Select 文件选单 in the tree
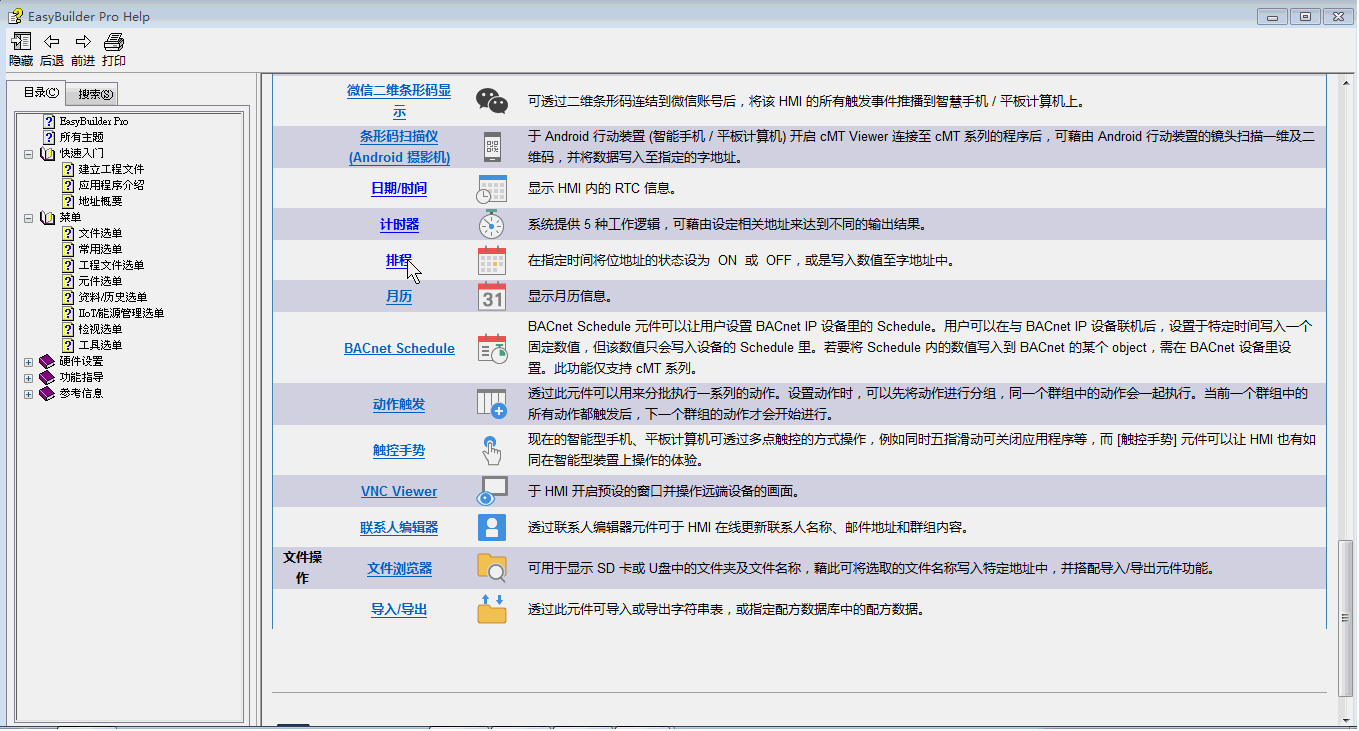This screenshot has height=731, width=1359. tap(100, 233)
